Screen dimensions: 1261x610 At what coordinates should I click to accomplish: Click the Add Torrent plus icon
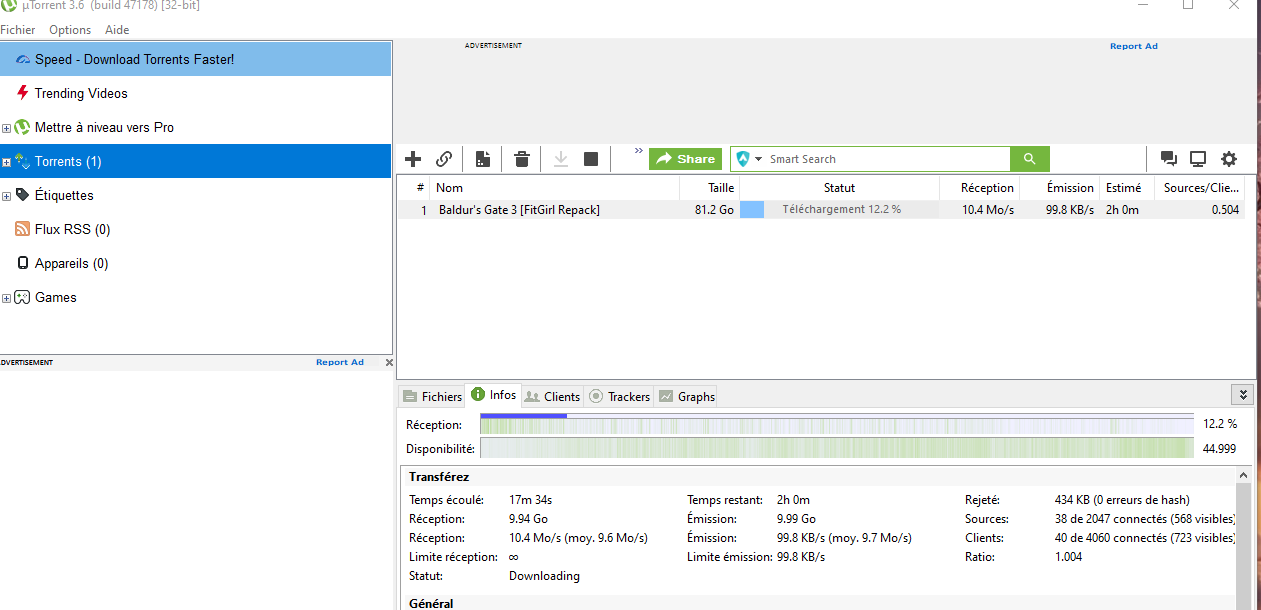pos(413,159)
